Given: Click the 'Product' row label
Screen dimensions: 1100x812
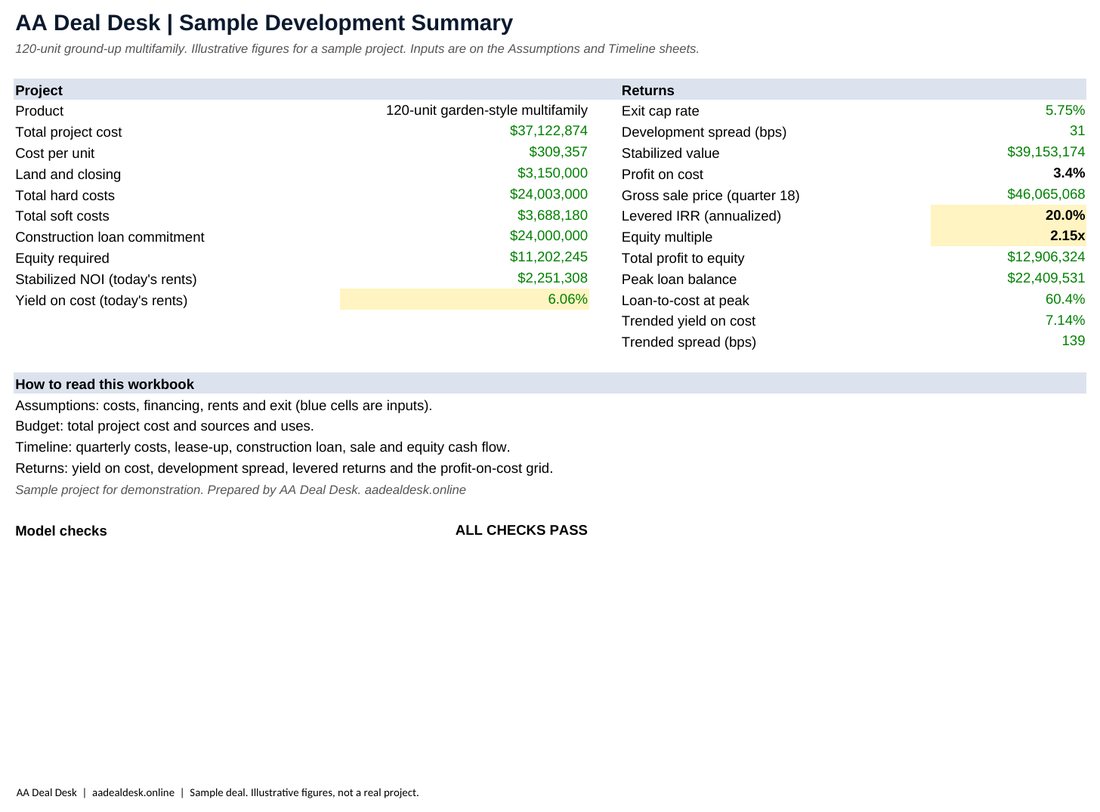Looking at the screenshot, I should coord(39,111).
